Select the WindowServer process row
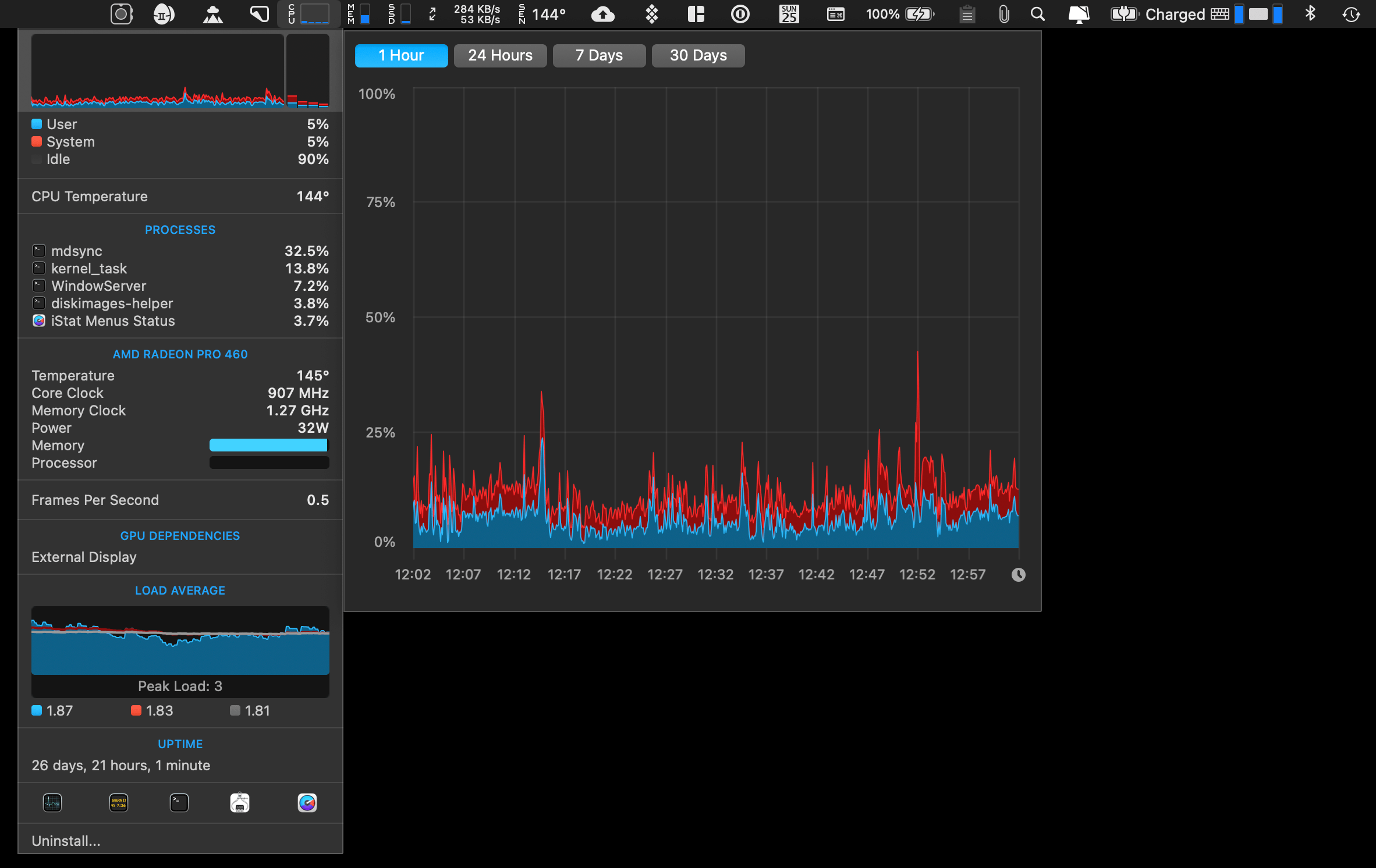 180,286
